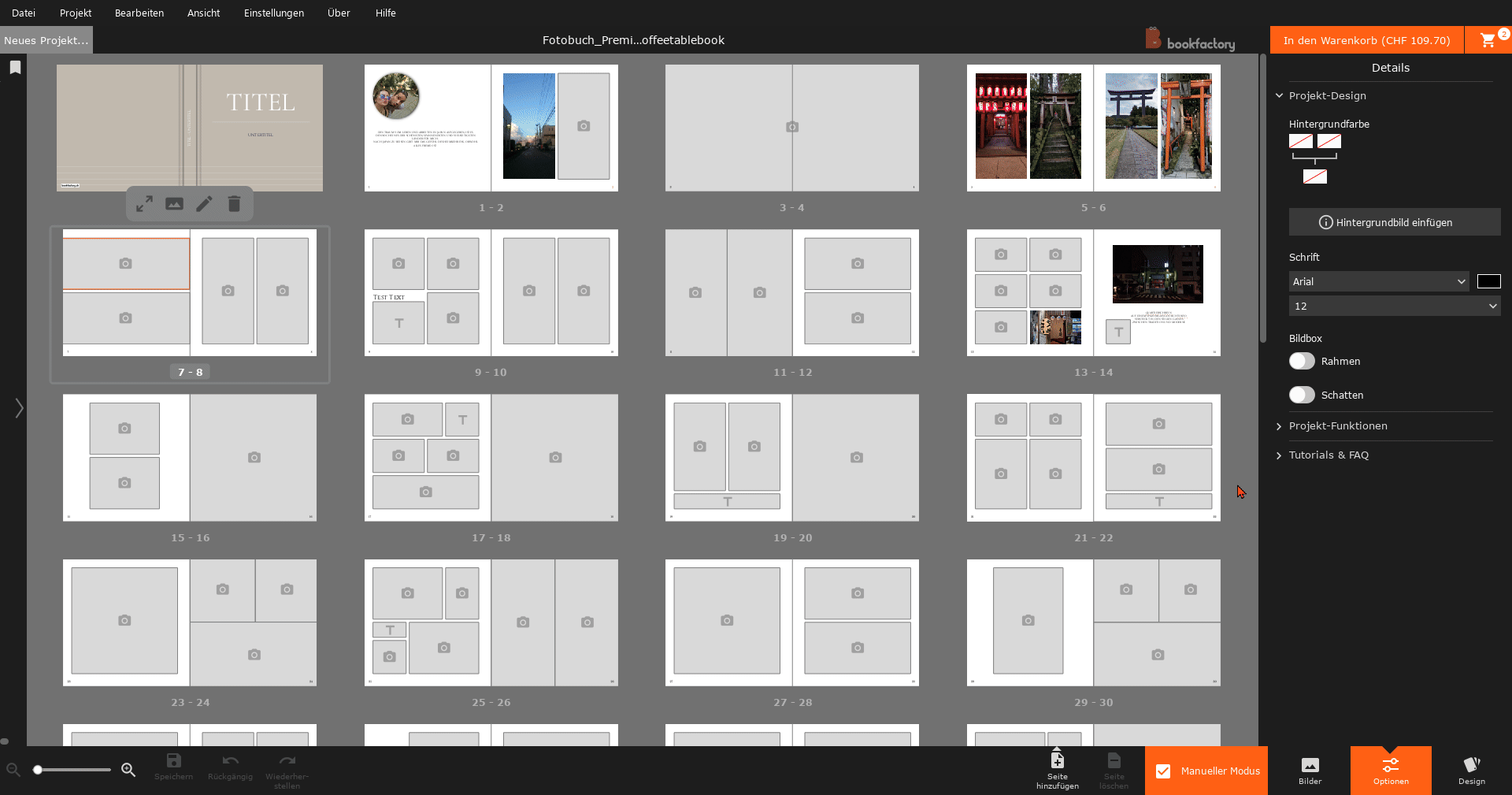This screenshot has width=1512, height=795.
Task: Open the shopping cart icon
Action: tap(1488, 40)
